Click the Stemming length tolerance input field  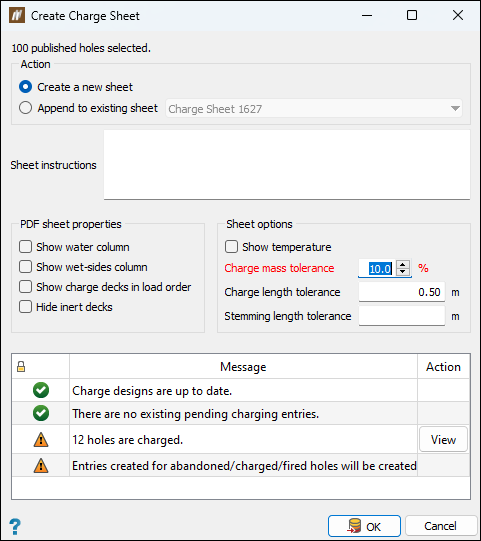402,316
